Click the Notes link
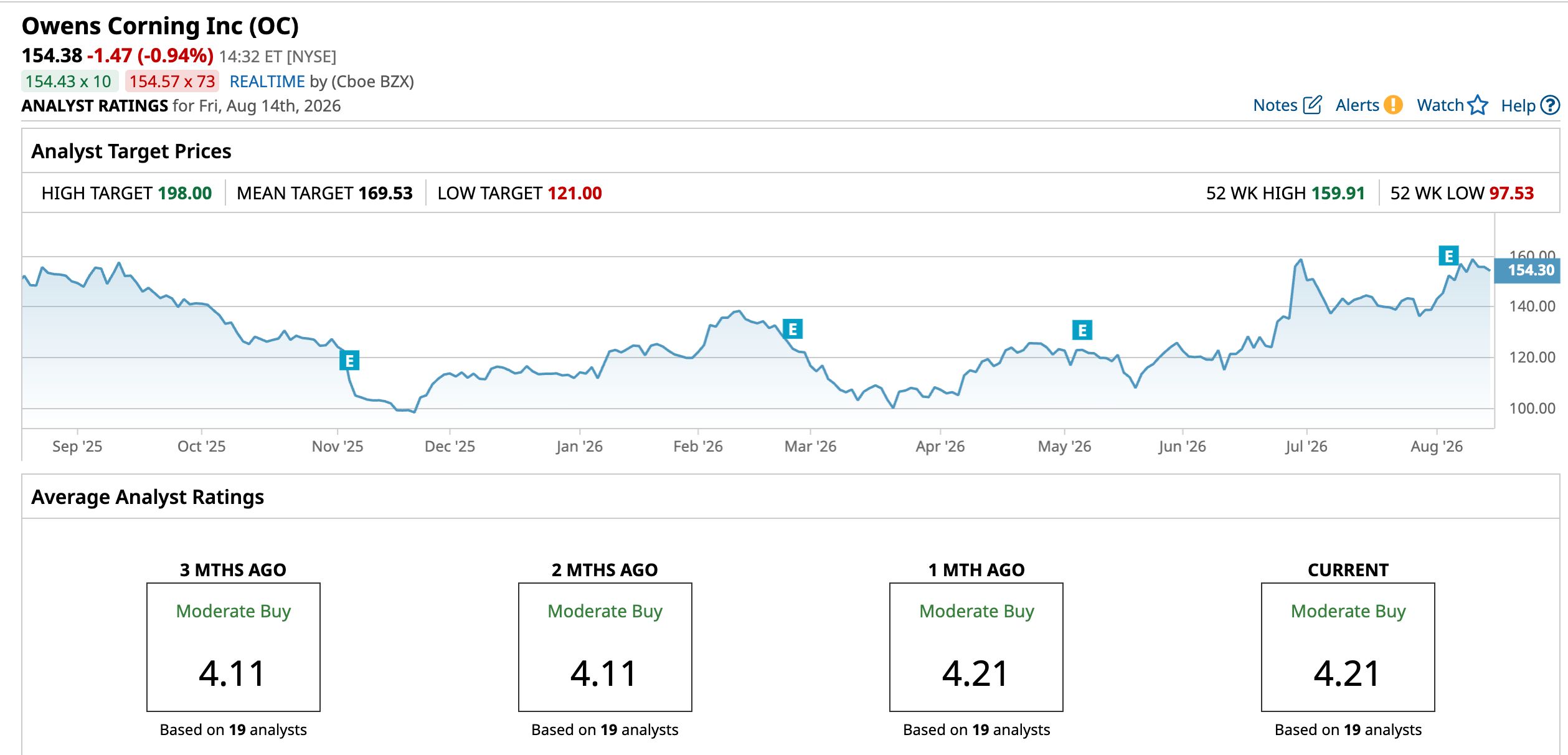Viewport: 1568px width, 755px height. (1275, 105)
